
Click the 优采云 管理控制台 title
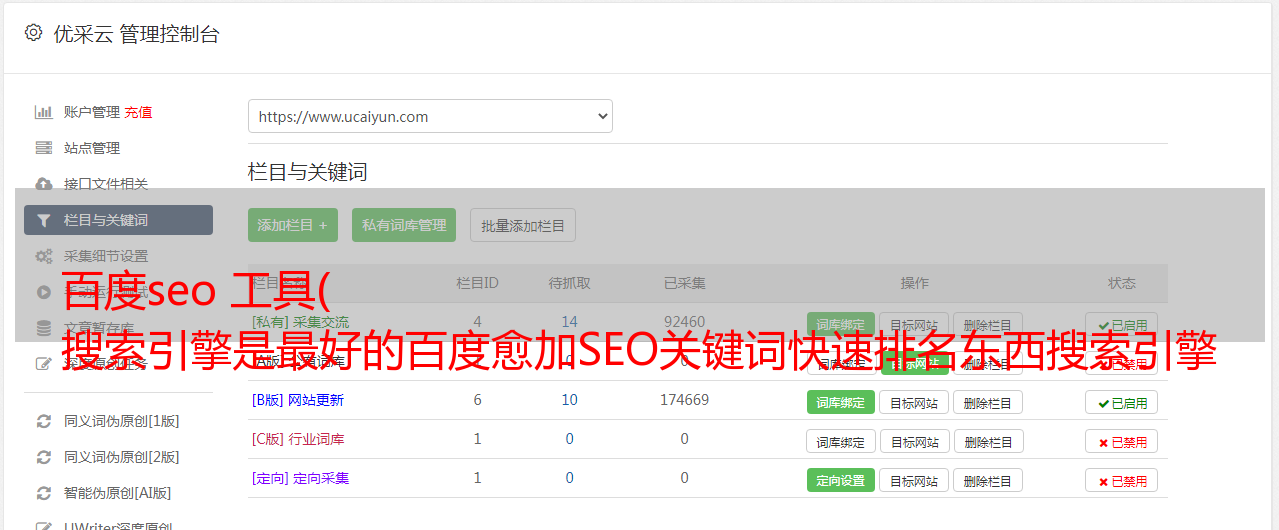click(136, 34)
